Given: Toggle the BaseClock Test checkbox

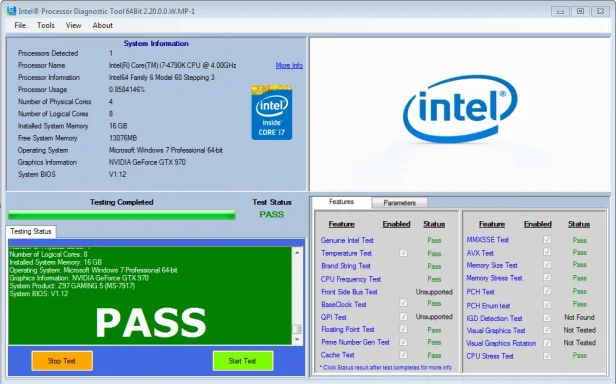Looking at the screenshot, I should tap(403, 303).
